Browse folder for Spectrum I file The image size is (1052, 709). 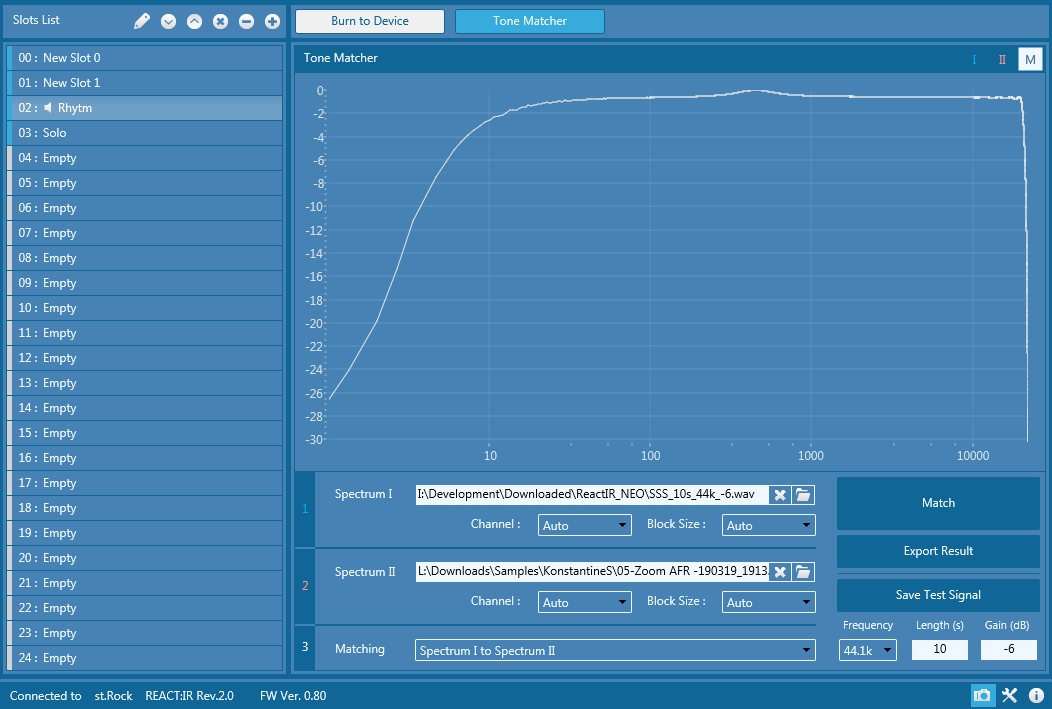(x=803, y=495)
